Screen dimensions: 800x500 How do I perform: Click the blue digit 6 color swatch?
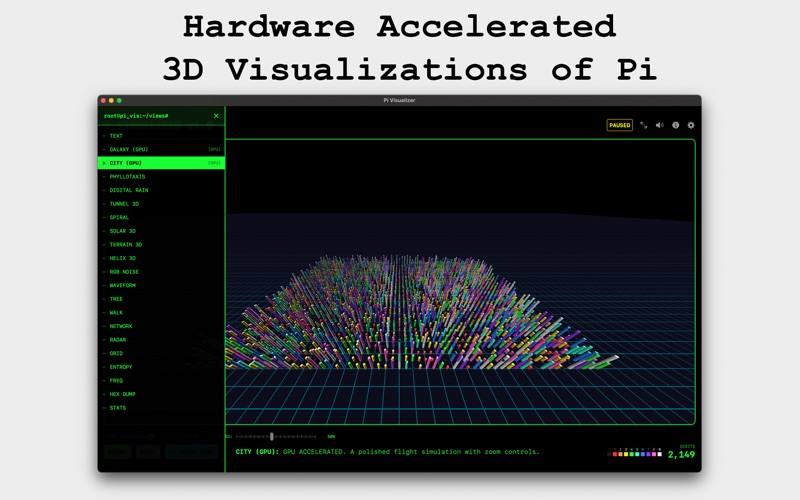click(643, 454)
